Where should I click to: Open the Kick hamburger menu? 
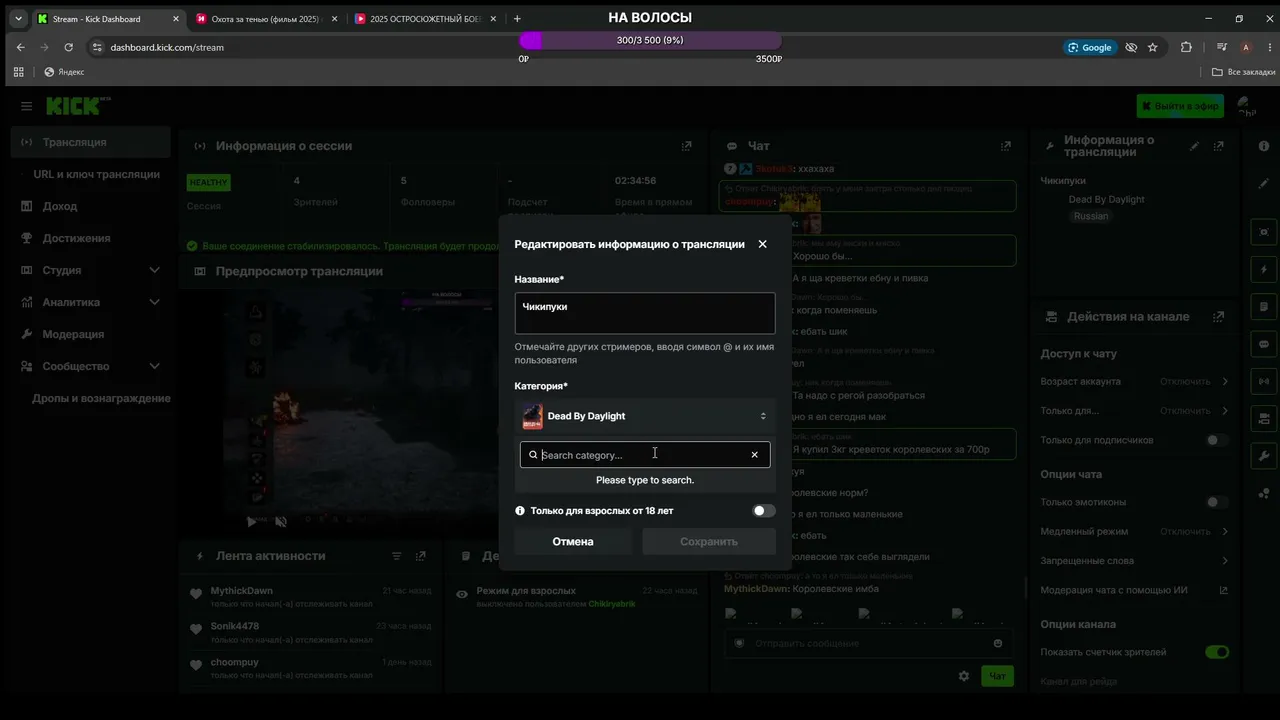click(27, 106)
